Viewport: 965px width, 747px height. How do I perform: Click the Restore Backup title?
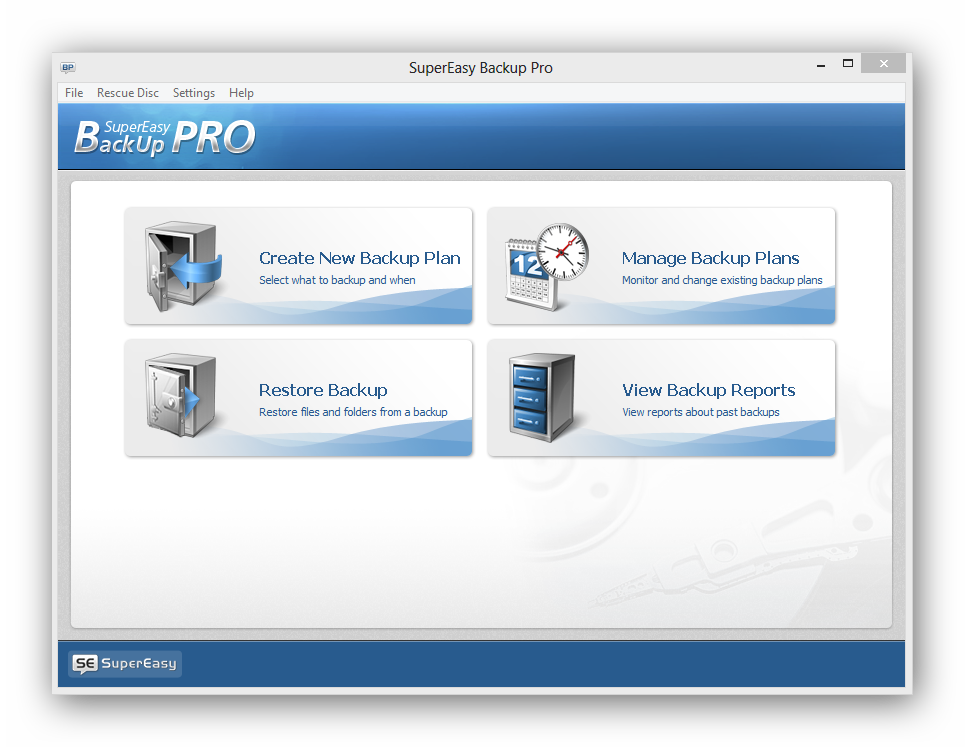pyautogui.click(x=323, y=390)
